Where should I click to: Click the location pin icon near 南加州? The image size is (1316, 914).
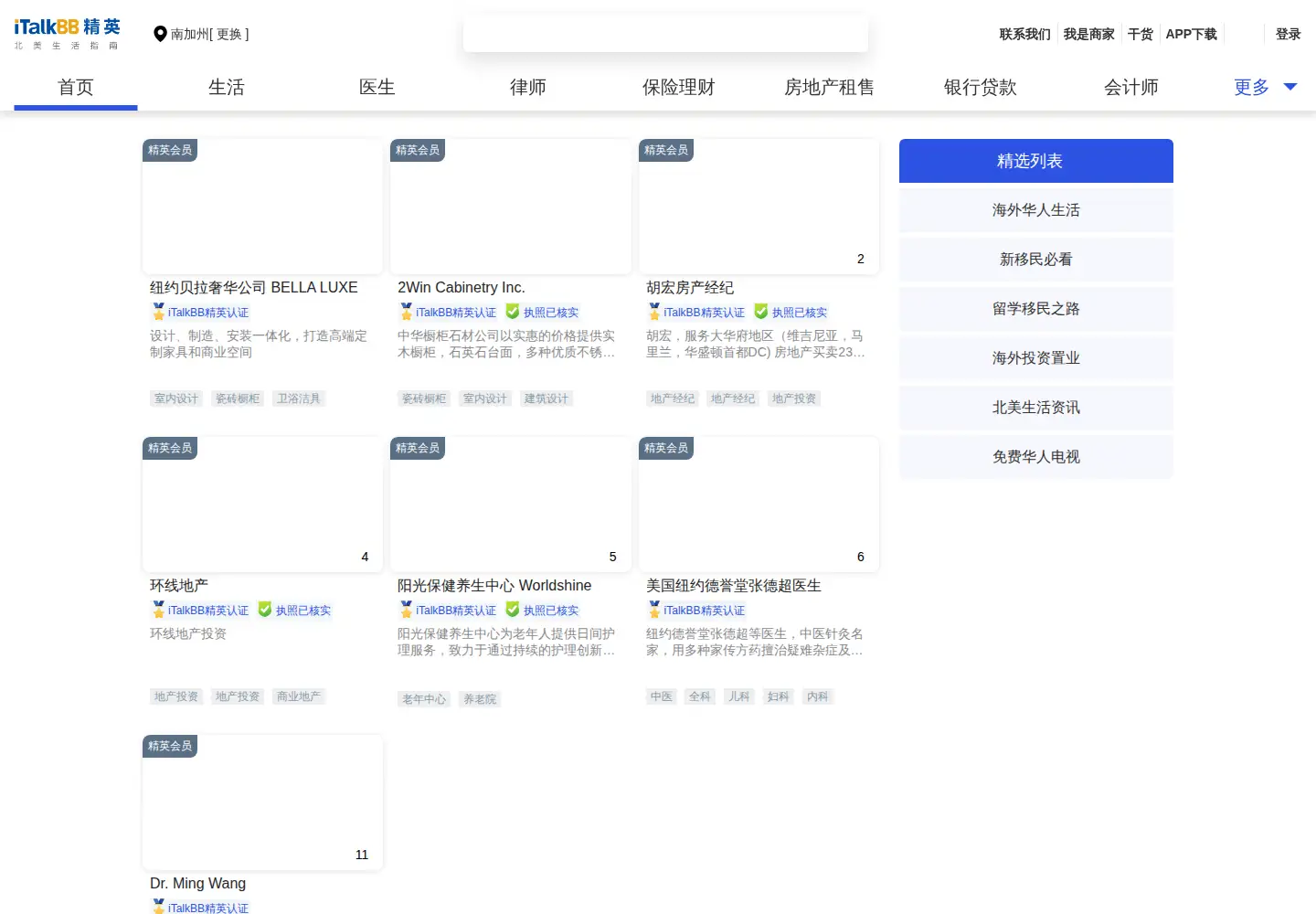pyautogui.click(x=160, y=34)
